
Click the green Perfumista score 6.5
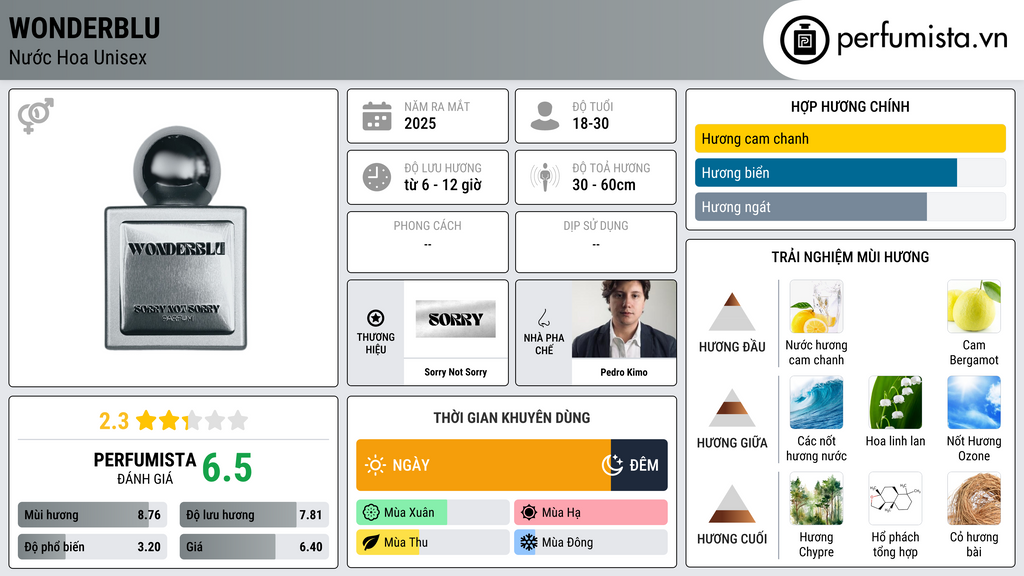[227, 468]
